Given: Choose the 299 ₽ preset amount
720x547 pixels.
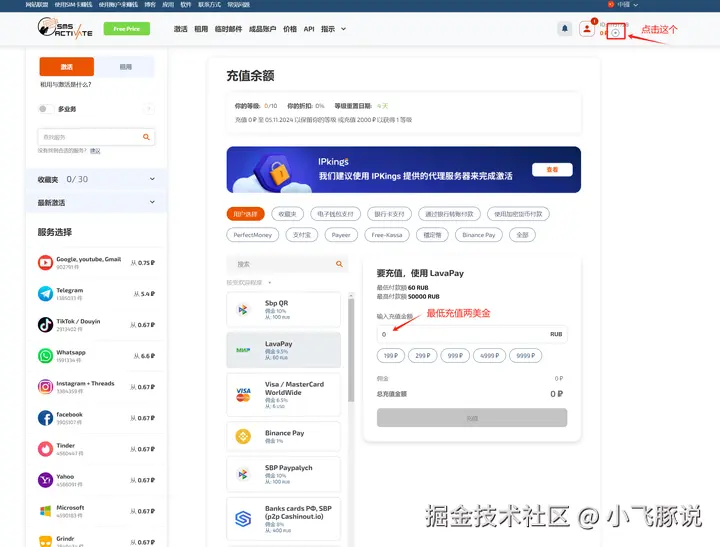Looking at the screenshot, I should tap(422, 355).
